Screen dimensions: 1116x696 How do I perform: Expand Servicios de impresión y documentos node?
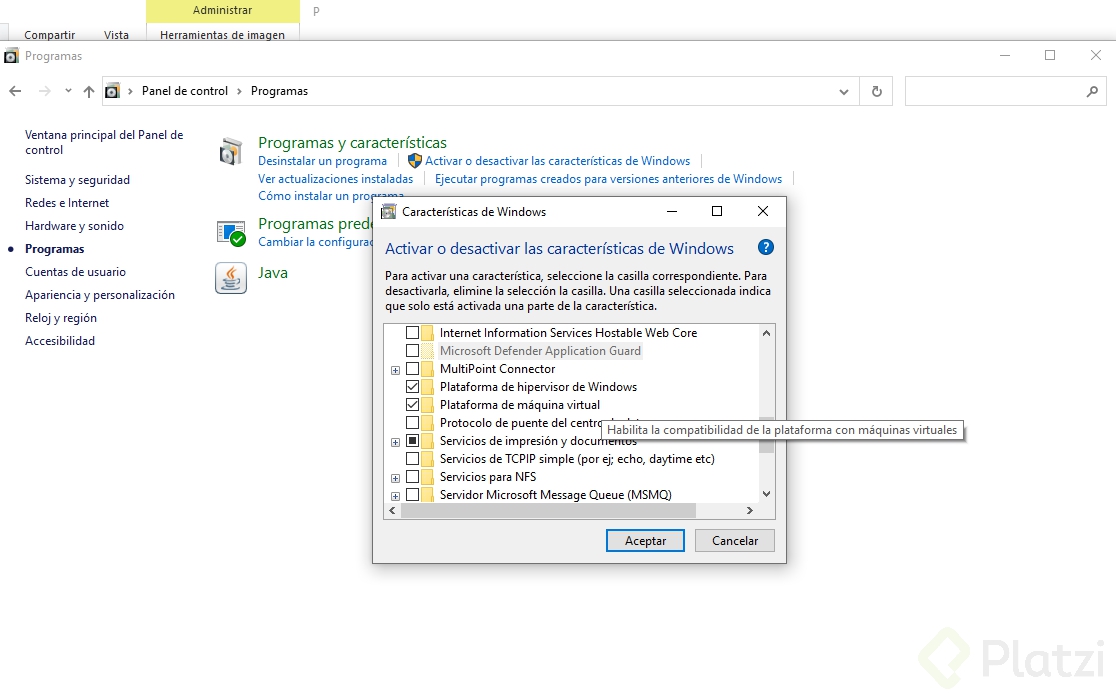pos(395,442)
